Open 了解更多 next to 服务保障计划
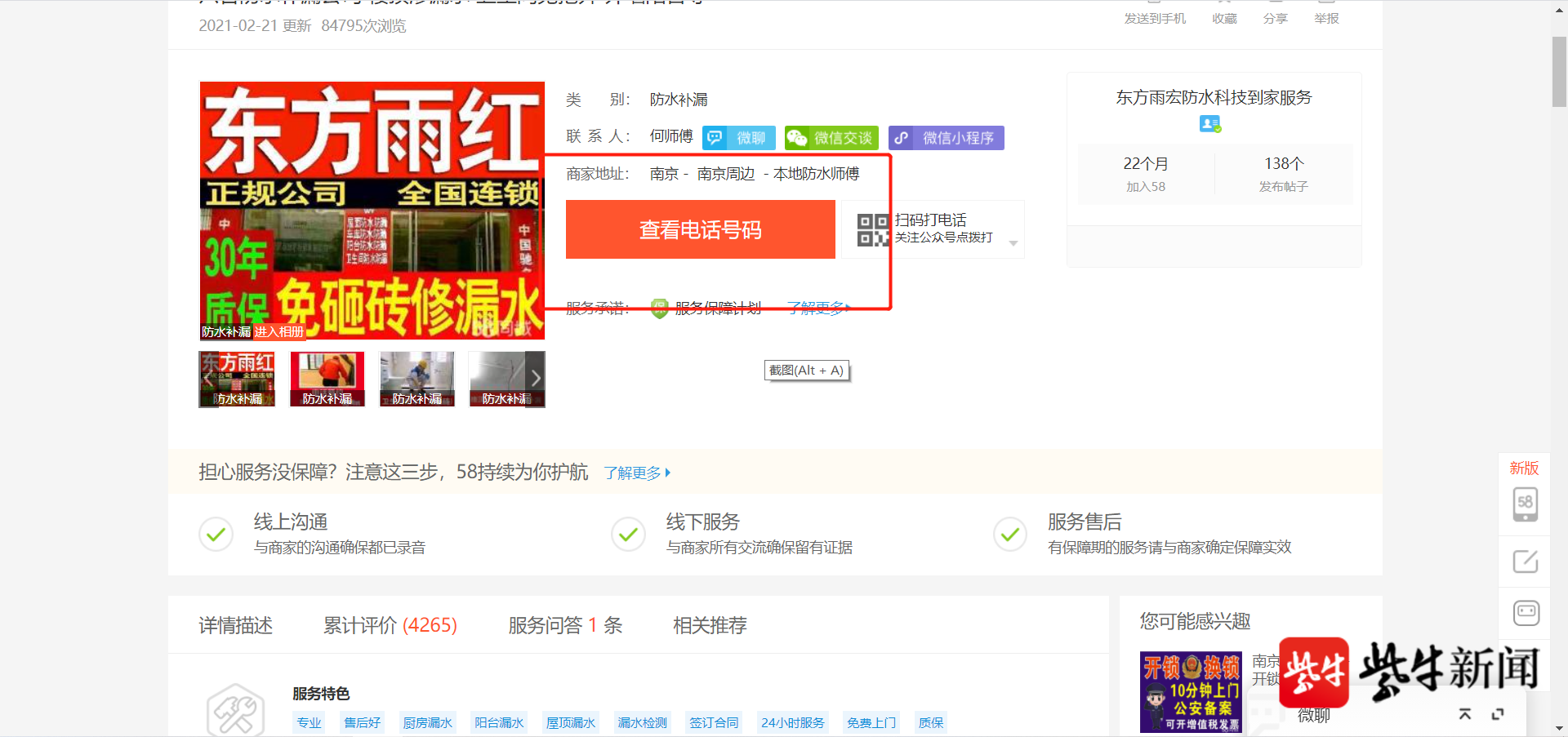Image resolution: width=1568 pixels, height=737 pixels. 819,308
